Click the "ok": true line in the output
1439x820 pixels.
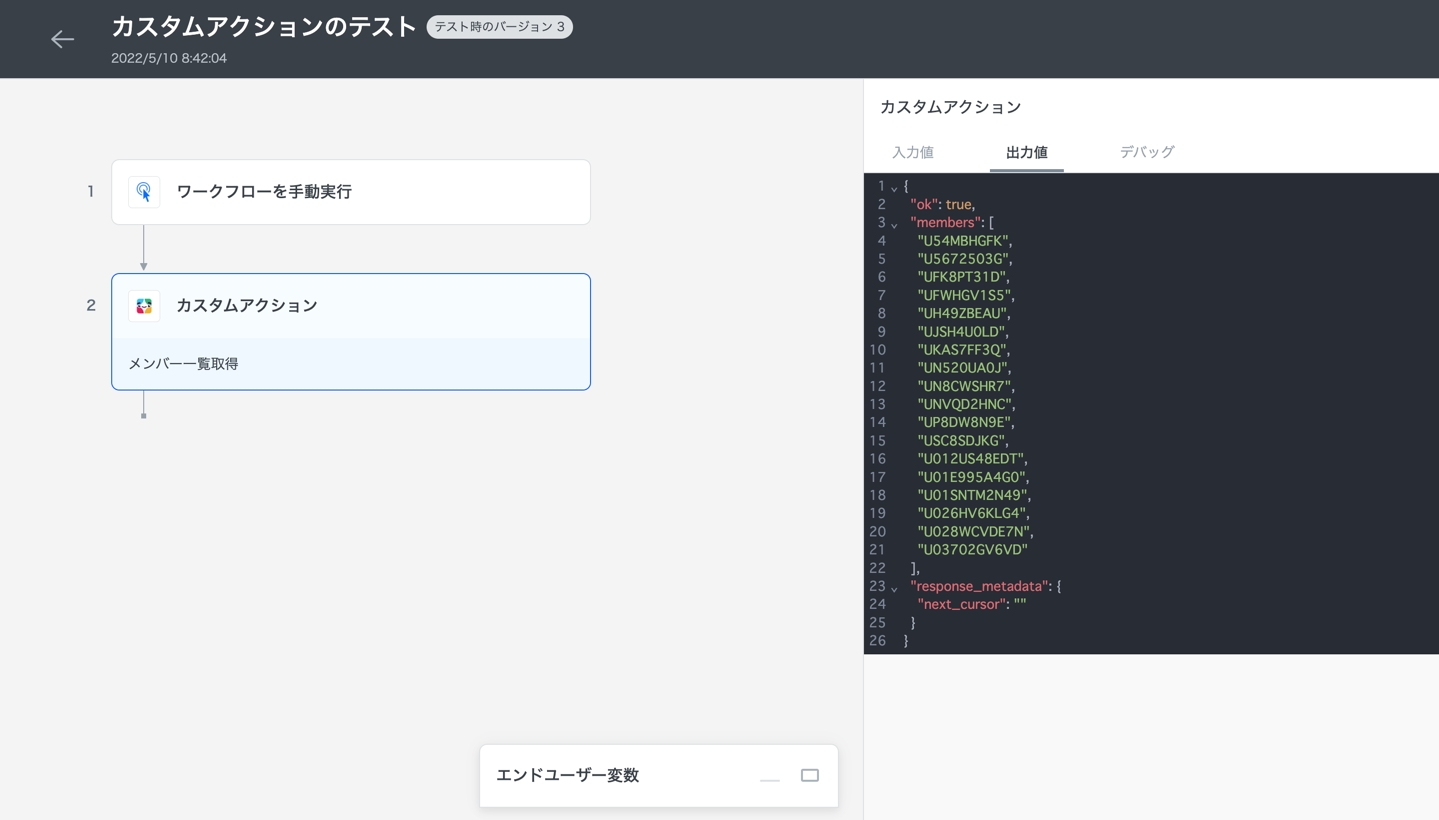(x=942, y=204)
